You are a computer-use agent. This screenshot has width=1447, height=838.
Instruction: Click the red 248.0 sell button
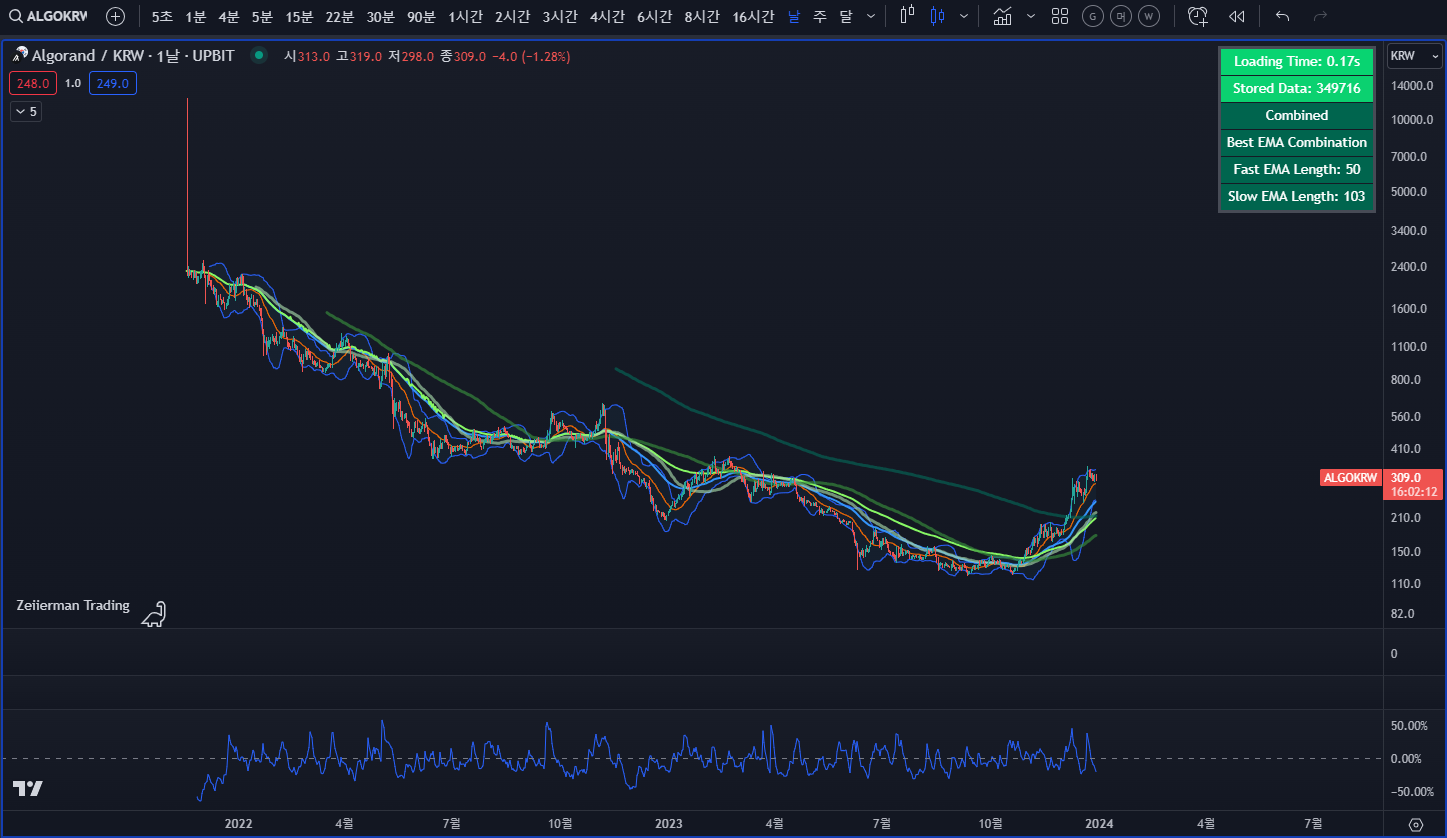click(x=31, y=83)
